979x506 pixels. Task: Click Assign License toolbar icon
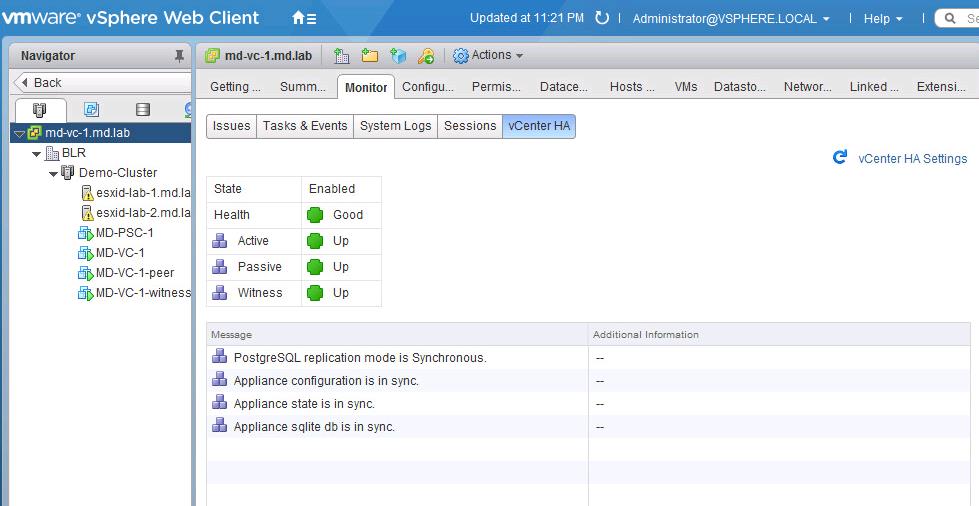(x=426, y=56)
